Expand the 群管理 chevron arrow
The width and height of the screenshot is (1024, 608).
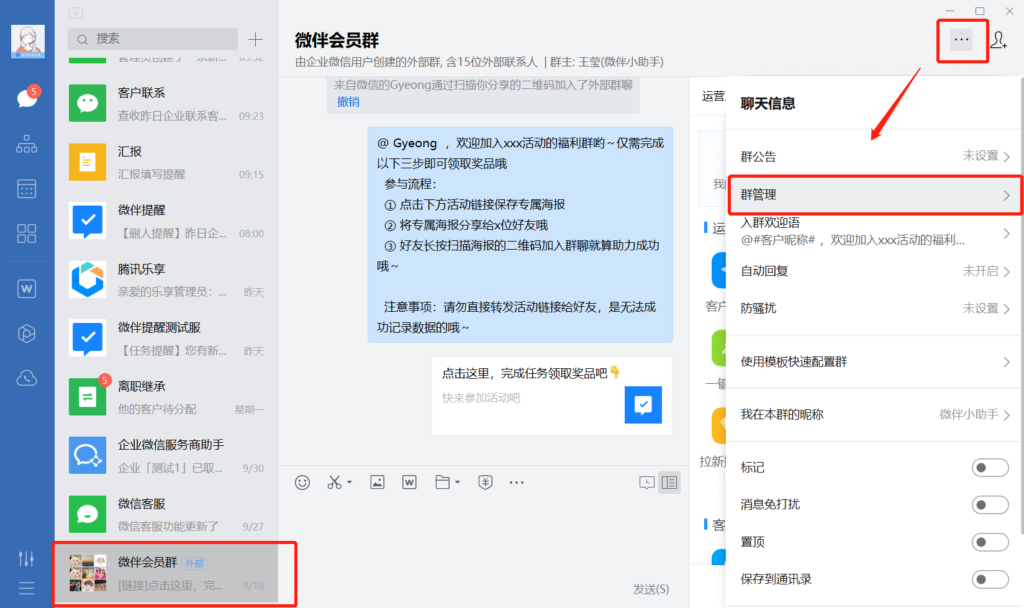click(x=1006, y=195)
